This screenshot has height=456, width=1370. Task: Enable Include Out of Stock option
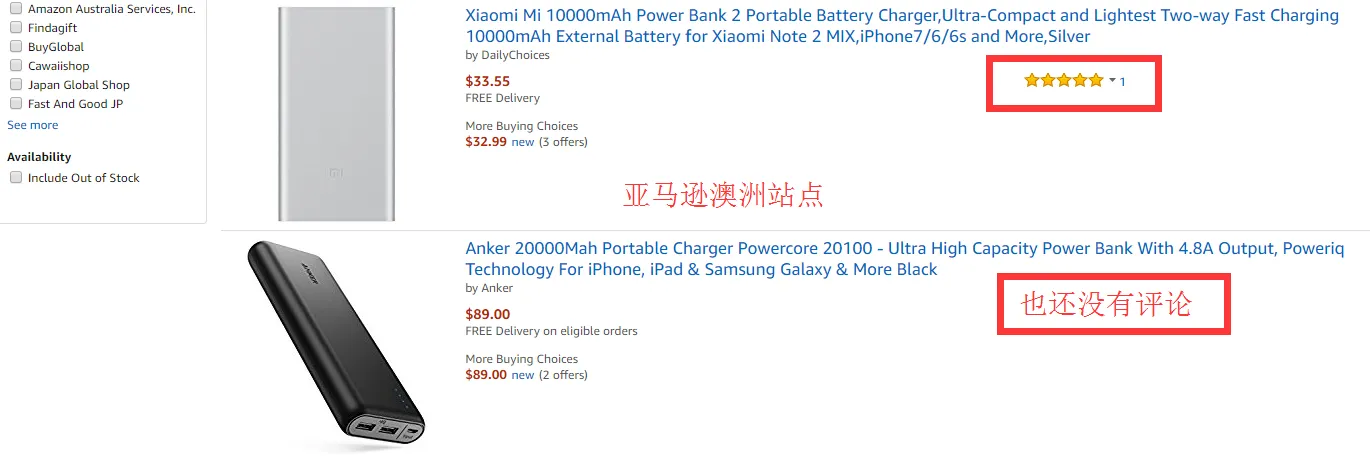point(16,177)
